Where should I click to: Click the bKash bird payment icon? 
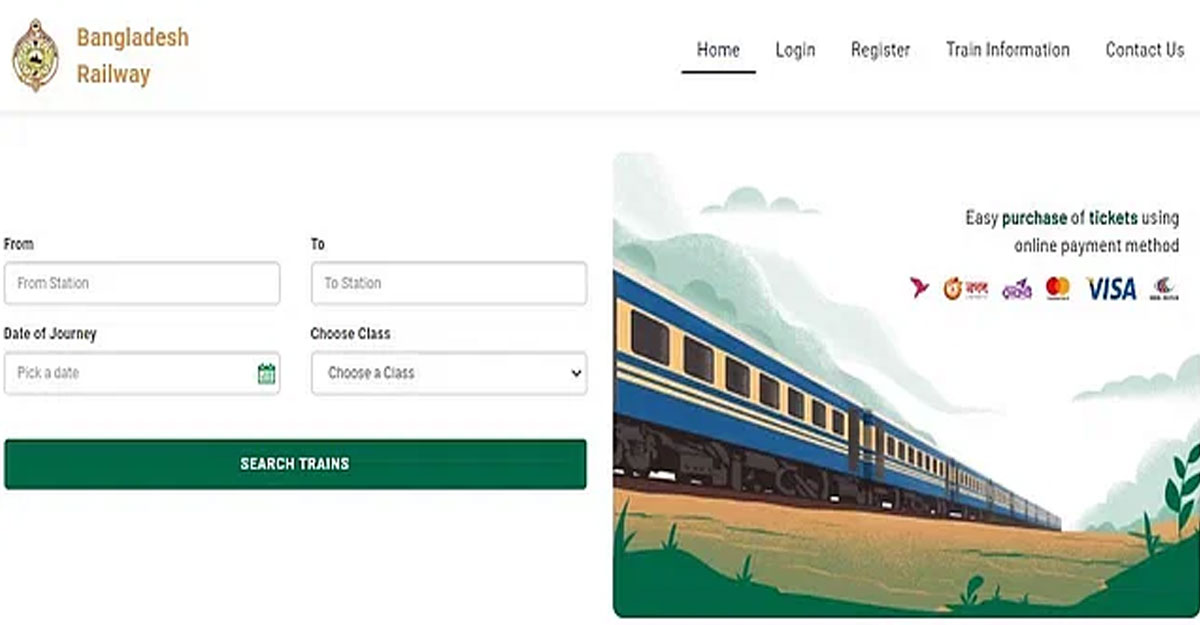point(920,289)
